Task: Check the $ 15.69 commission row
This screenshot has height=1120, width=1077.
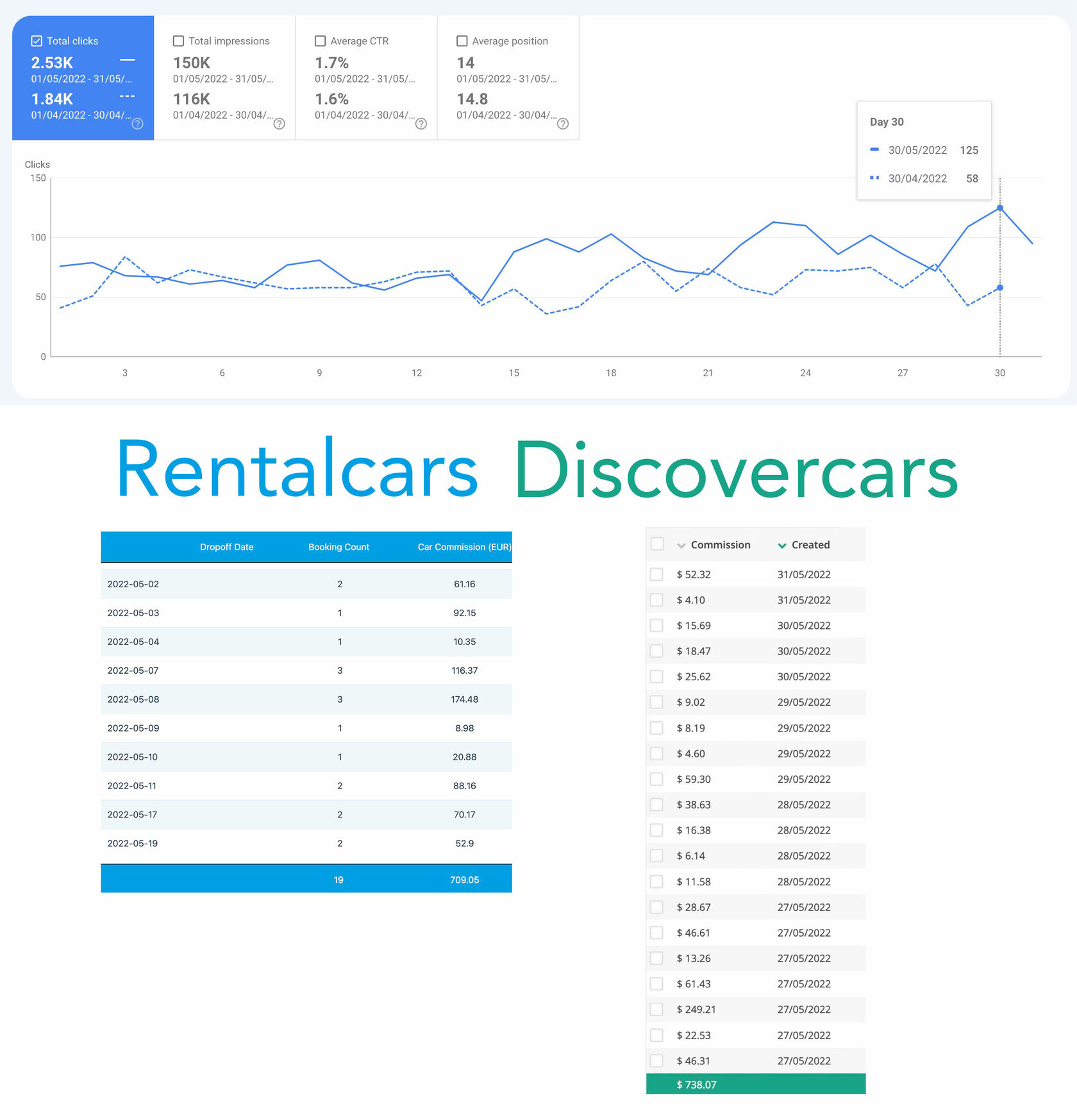Action: pyautogui.click(x=656, y=626)
